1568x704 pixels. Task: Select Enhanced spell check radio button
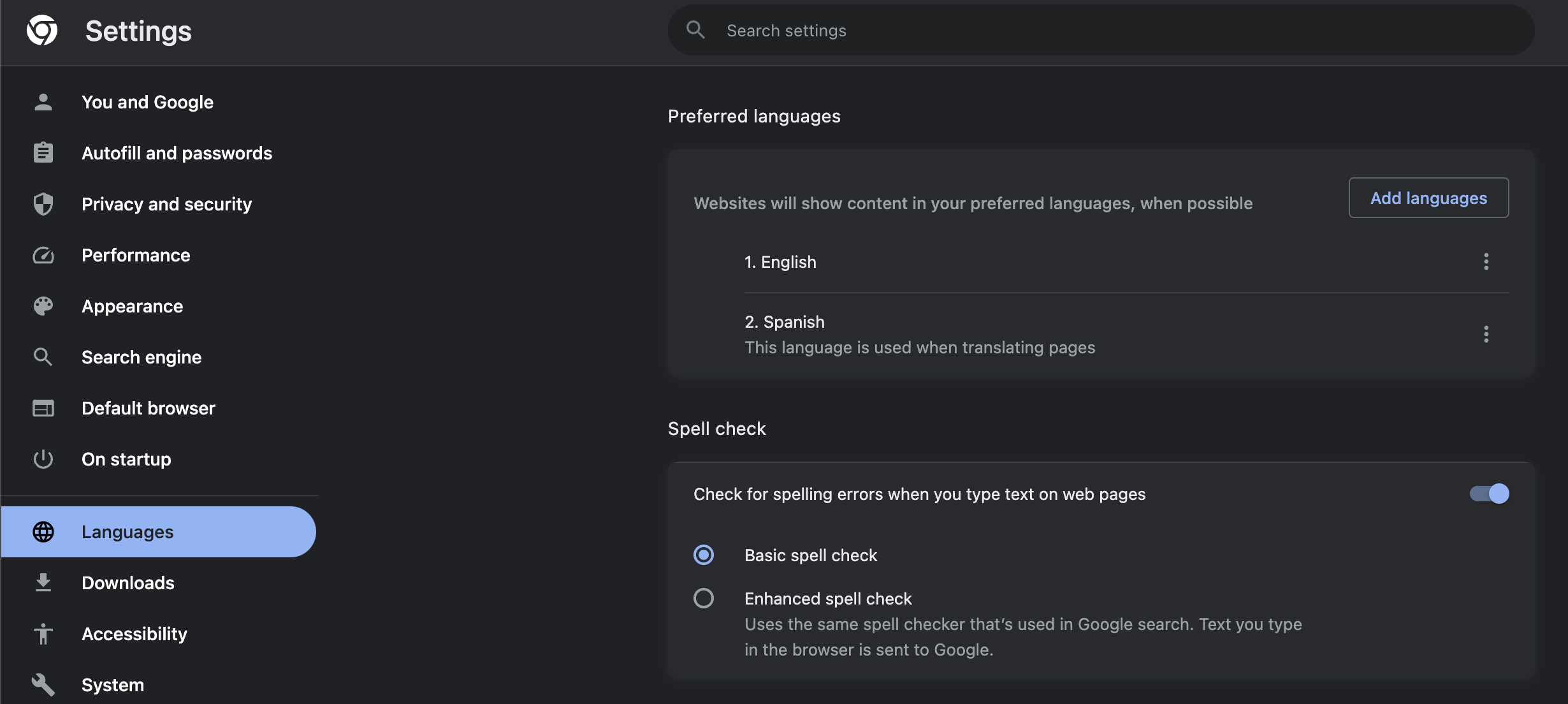coord(704,598)
